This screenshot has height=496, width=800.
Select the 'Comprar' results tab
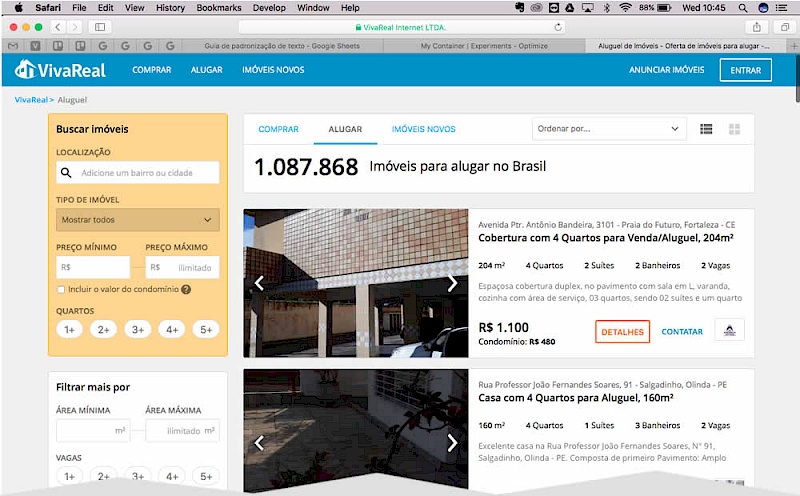[278, 129]
